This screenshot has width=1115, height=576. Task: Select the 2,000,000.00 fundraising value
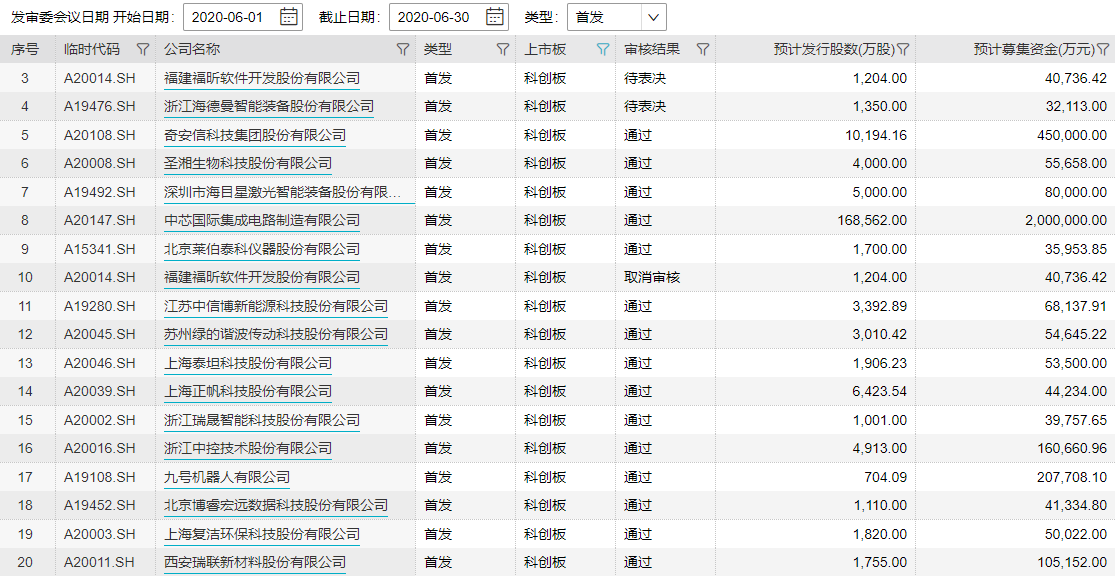(1066, 220)
